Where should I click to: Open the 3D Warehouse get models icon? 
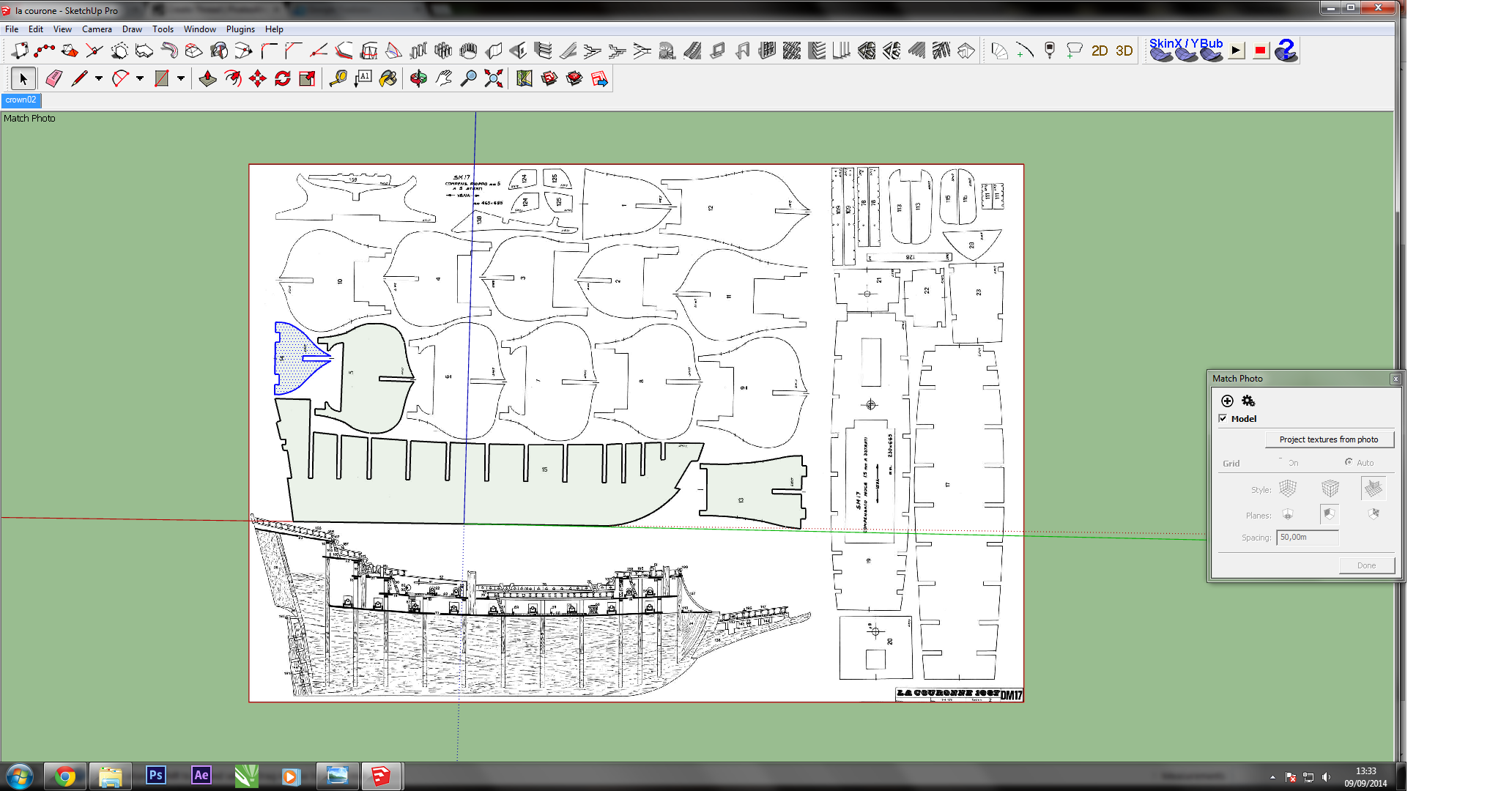coord(549,78)
